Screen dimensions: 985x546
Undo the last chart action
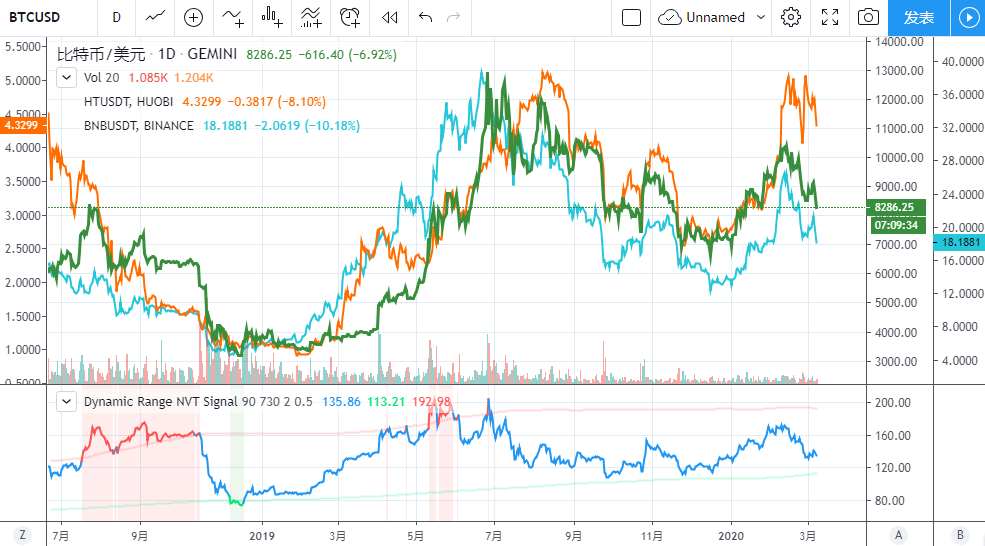click(425, 18)
